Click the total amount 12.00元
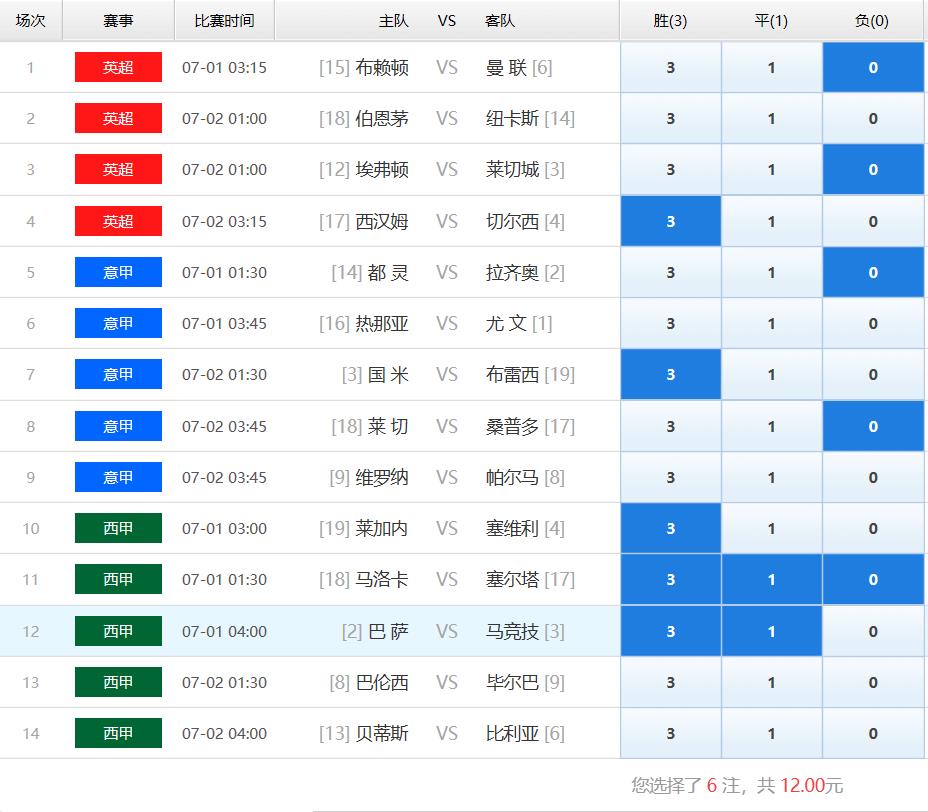The image size is (928, 812). point(811,785)
